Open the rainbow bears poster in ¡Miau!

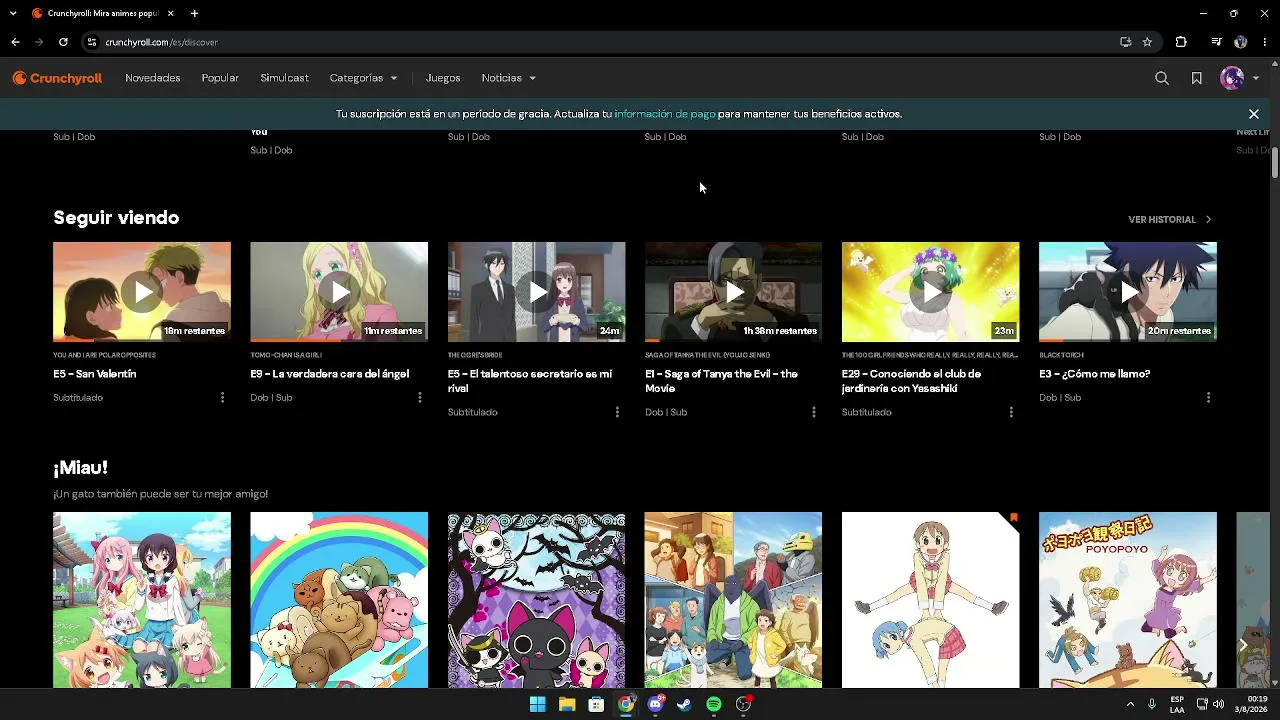pos(339,600)
